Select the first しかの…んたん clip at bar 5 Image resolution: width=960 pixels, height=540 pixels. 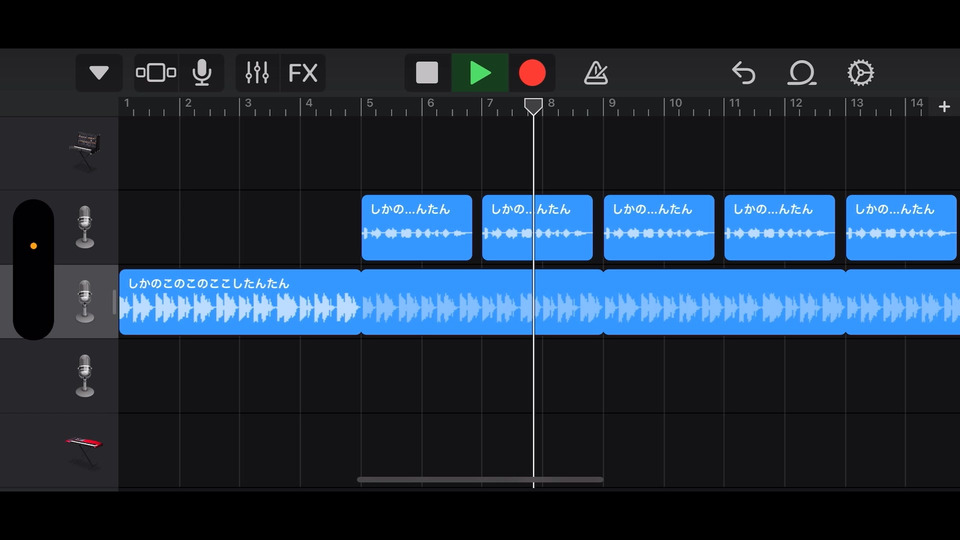pos(417,228)
